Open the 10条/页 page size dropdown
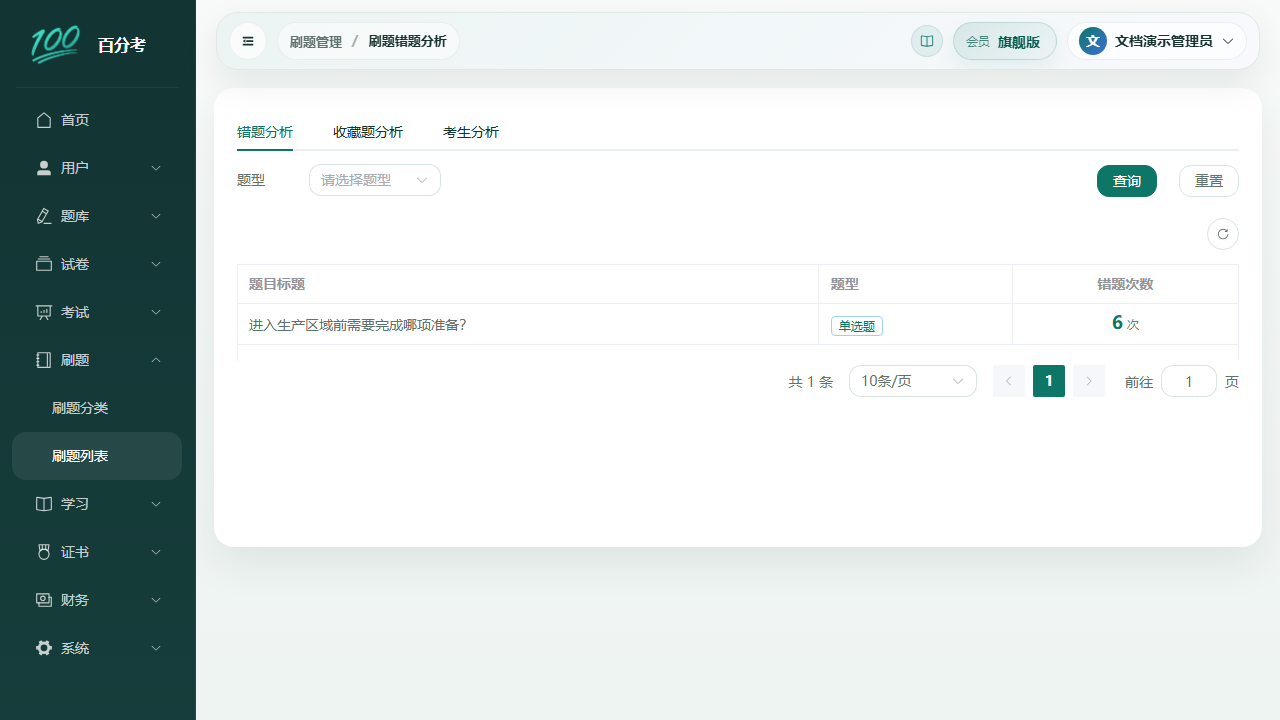Screen dimensions: 1280x720 (913, 381)
